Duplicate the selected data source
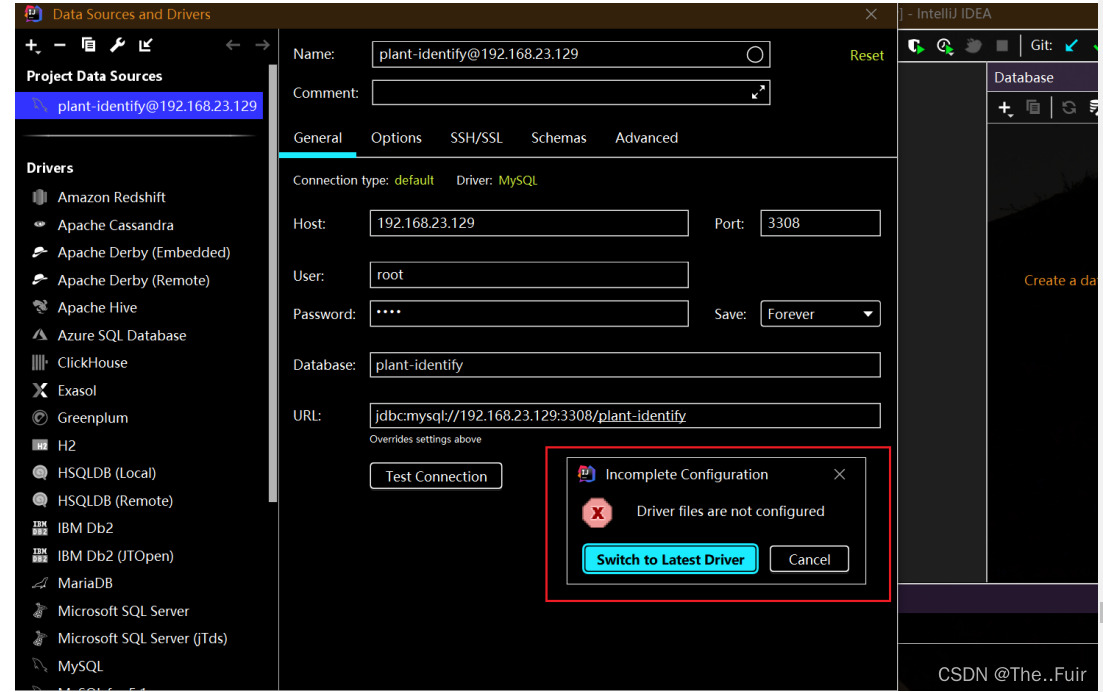The height and width of the screenshot is (692, 1103). pos(89,45)
